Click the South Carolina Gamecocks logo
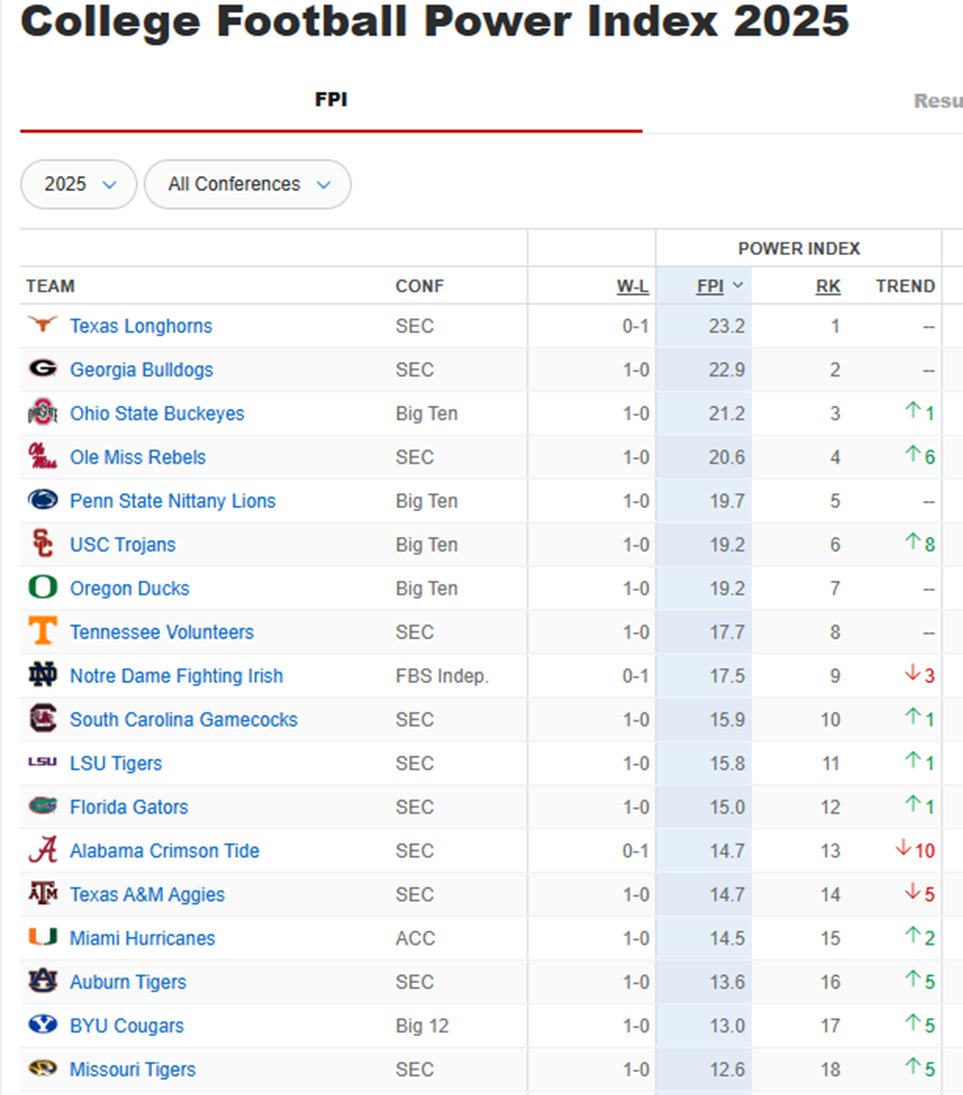The height and width of the screenshot is (1095, 963). tap(43, 719)
